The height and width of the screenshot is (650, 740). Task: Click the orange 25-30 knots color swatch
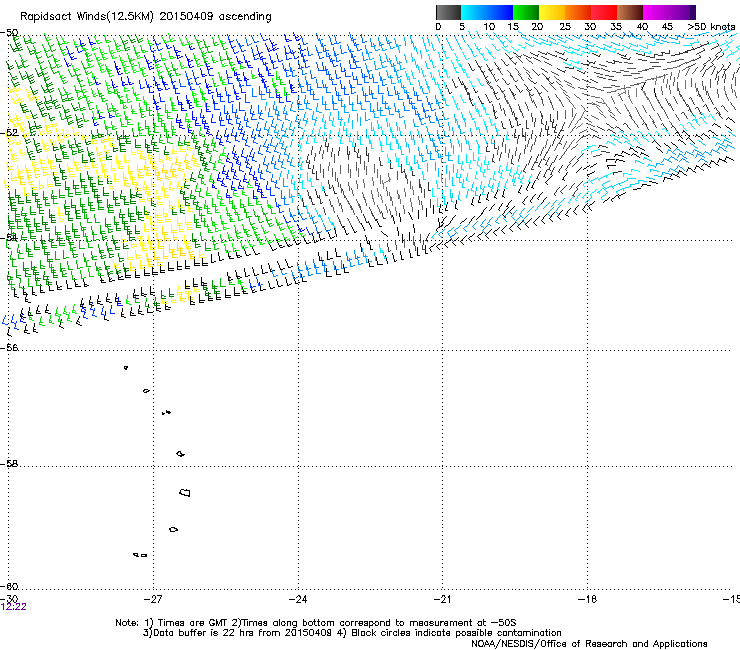point(578,12)
